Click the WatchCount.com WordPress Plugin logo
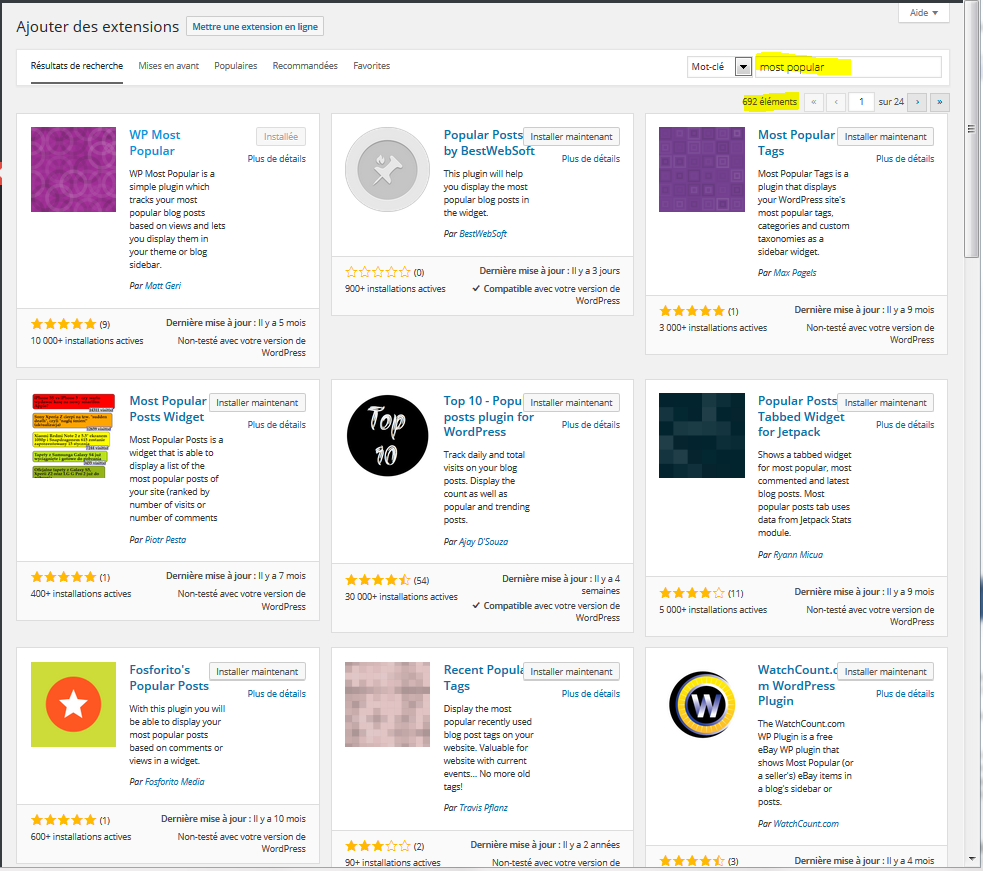983x871 pixels. [701, 704]
